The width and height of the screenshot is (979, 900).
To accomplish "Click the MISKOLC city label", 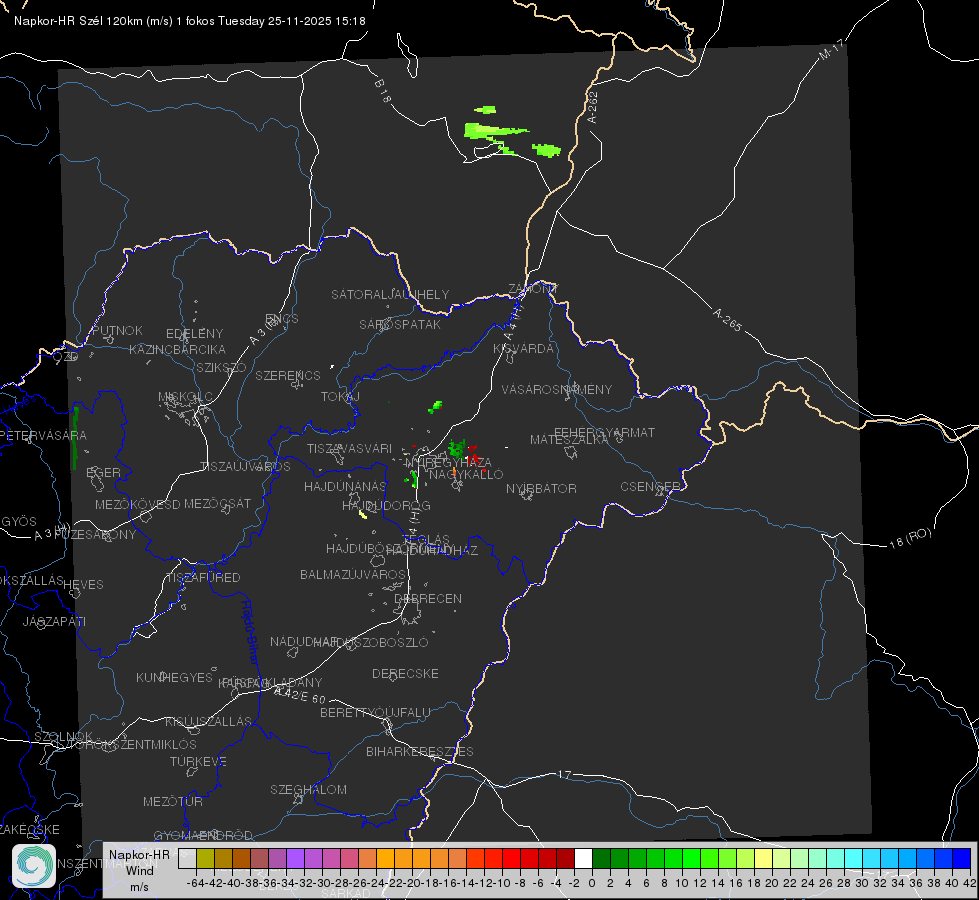I will pos(185,397).
